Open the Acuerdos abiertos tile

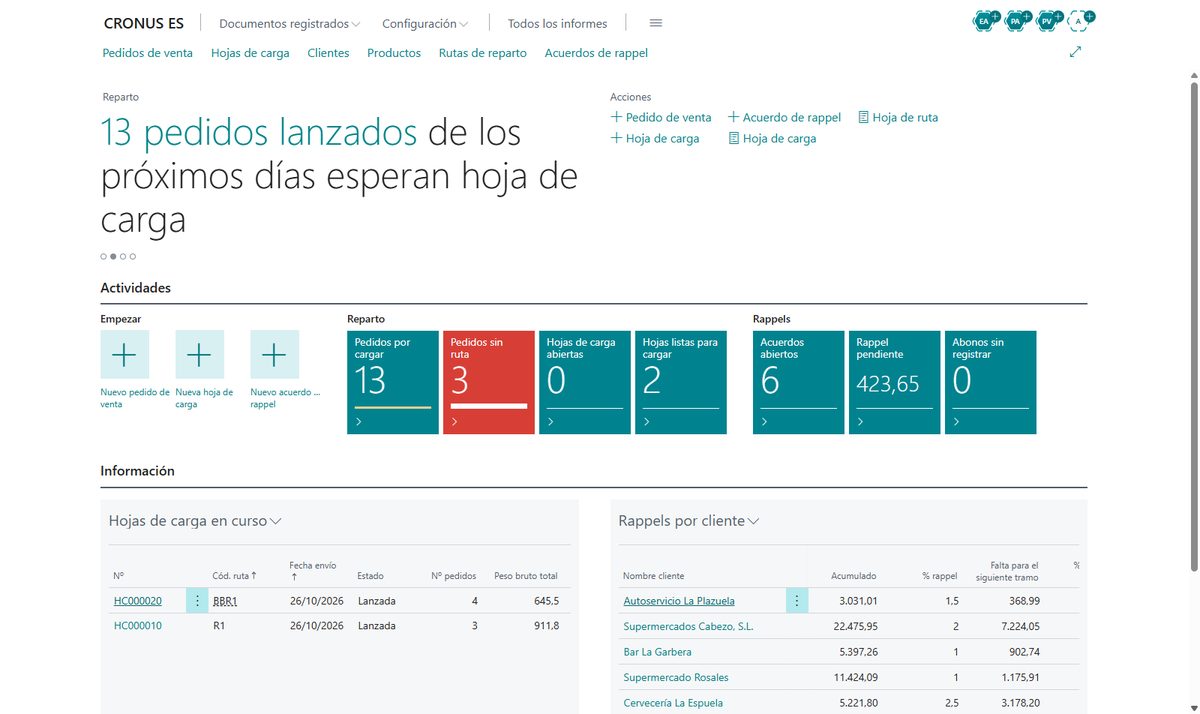(x=799, y=382)
